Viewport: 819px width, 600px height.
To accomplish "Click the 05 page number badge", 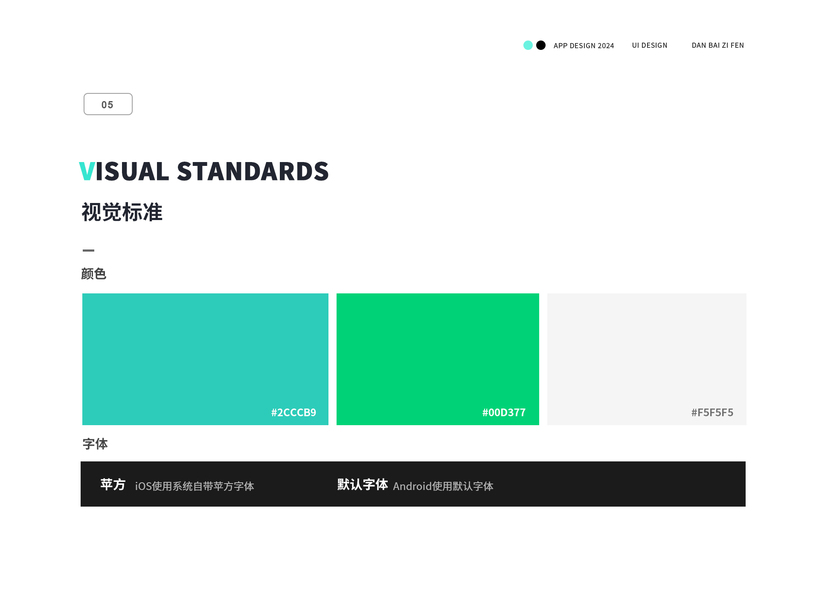I will point(108,104).
